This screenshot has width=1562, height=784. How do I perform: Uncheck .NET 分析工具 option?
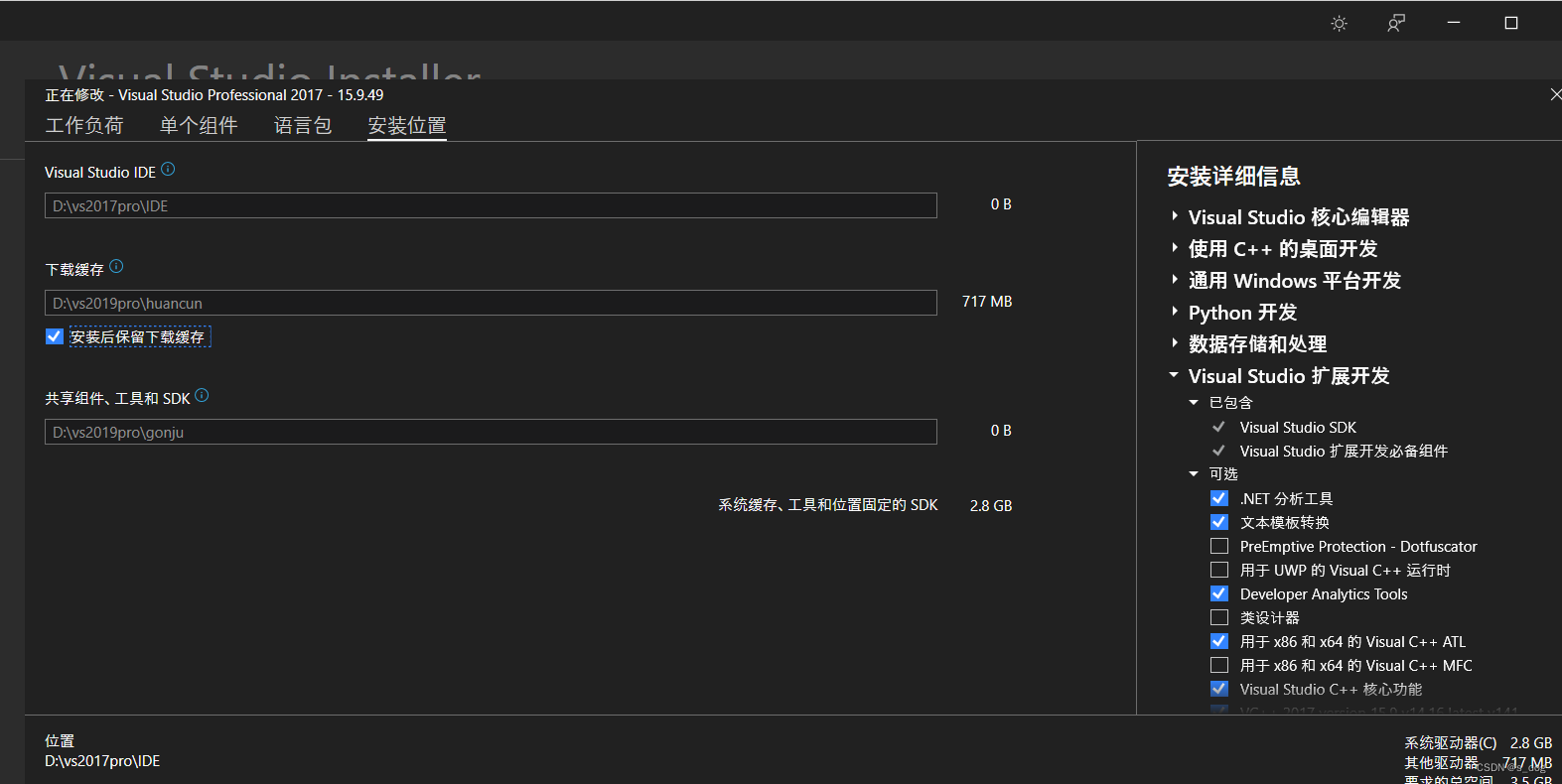1219,498
